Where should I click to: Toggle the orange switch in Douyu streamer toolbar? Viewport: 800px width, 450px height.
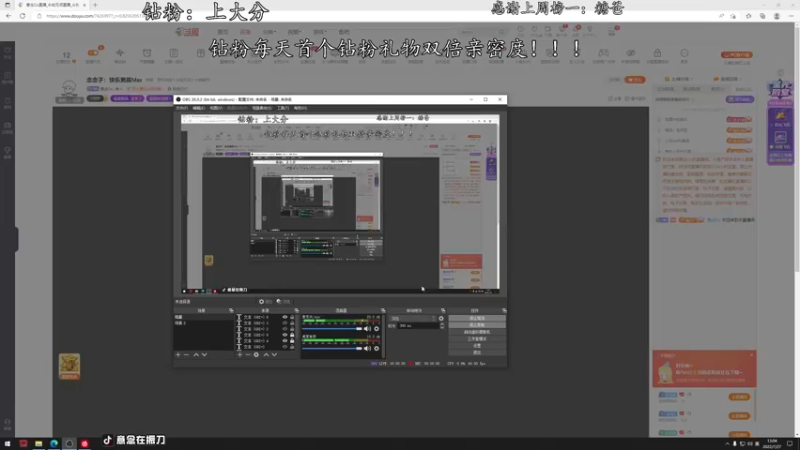click(x=93, y=53)
